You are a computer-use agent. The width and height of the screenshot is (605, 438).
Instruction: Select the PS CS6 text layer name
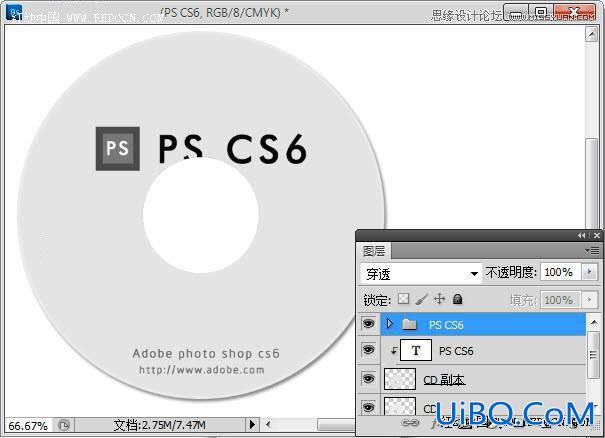[456, 351]
